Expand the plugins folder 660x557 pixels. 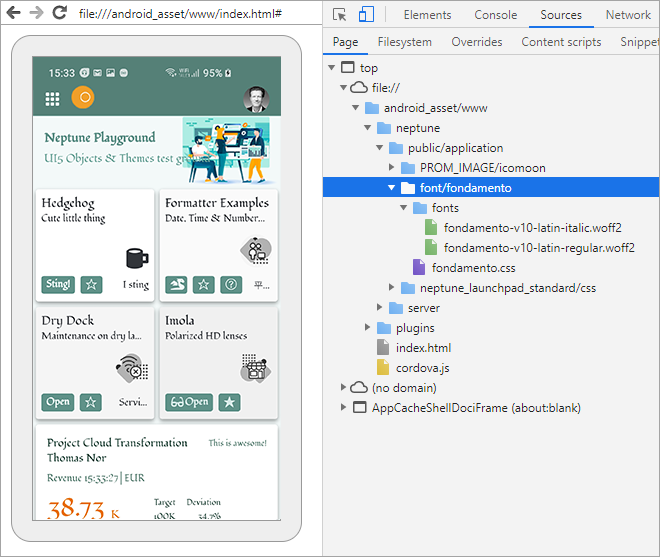pyautogui.click(x=367, y=328)
